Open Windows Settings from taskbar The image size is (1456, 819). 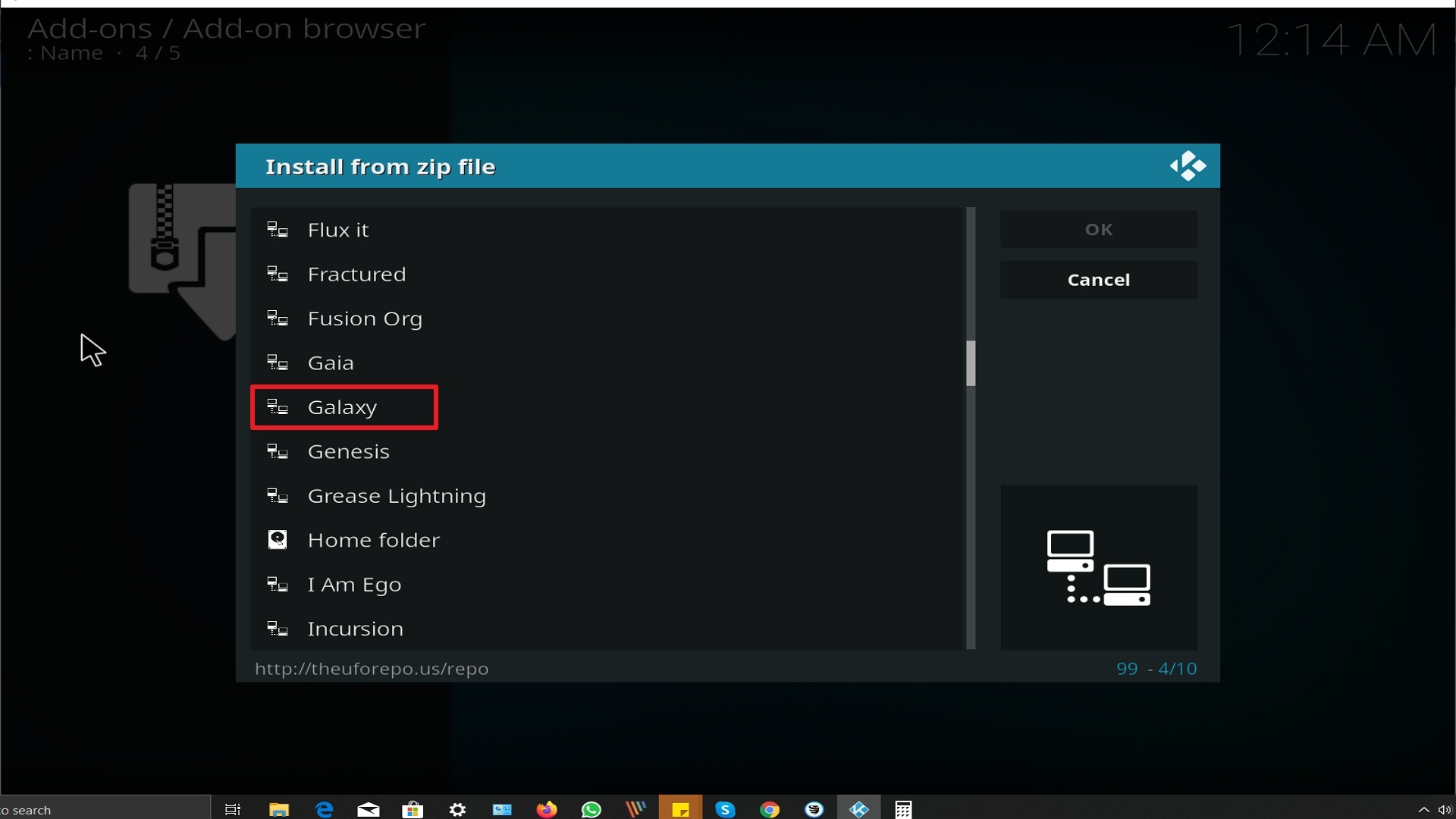(x=457, y=809)
